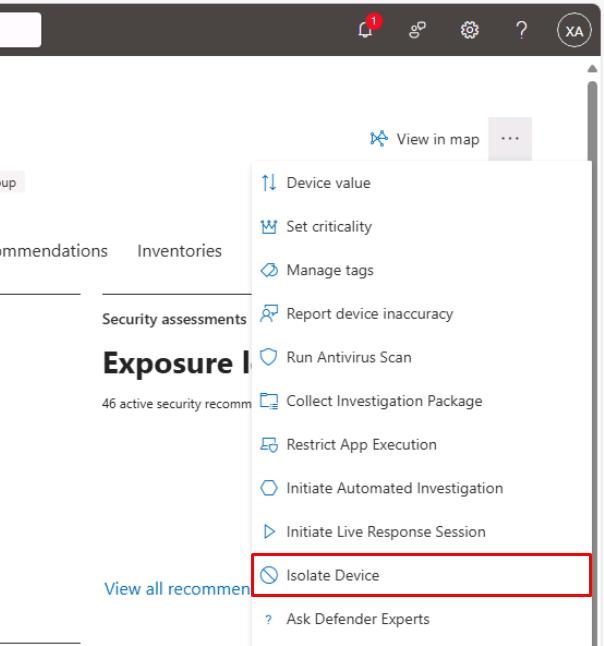The image size is (604, 646).
Task: Click the View in map button
Action: click(x=425, y=139)
